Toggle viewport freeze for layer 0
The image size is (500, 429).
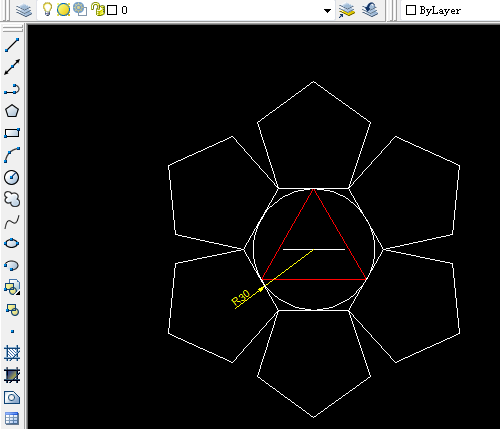(x=80, y=9)
